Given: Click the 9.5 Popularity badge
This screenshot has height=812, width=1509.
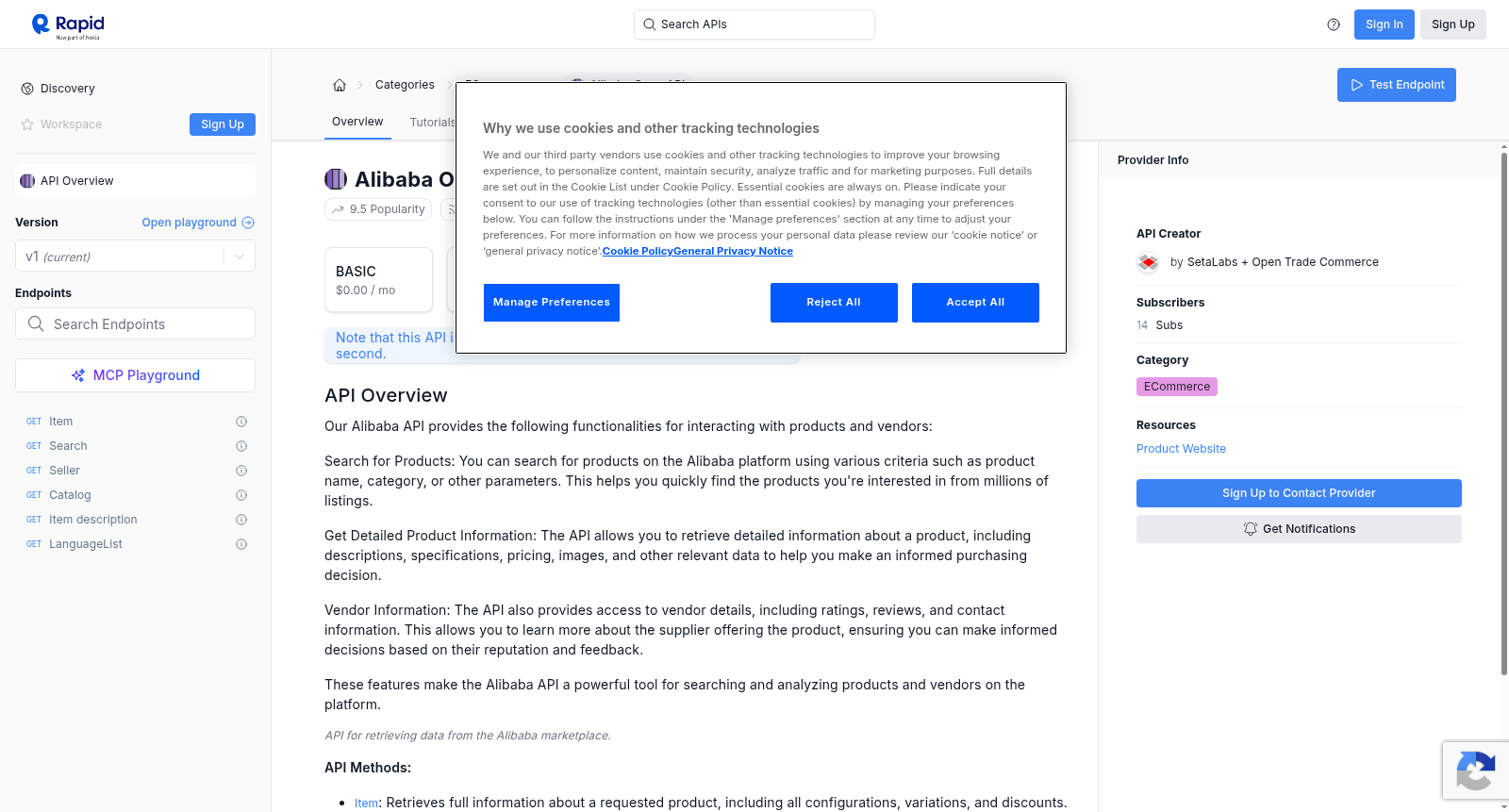Looking at the screenshot, I should pyautogui.click(x=378, y=209).
